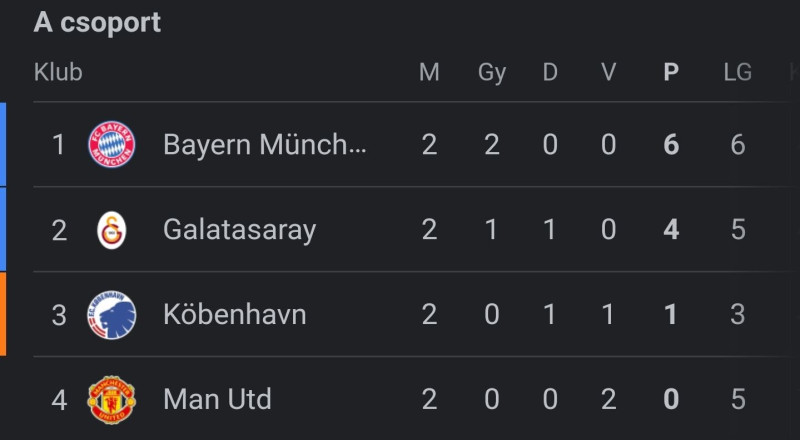Click the Klub column header
Screen dimensions: 800x440
pyautogui.click(x=58, y=72)
